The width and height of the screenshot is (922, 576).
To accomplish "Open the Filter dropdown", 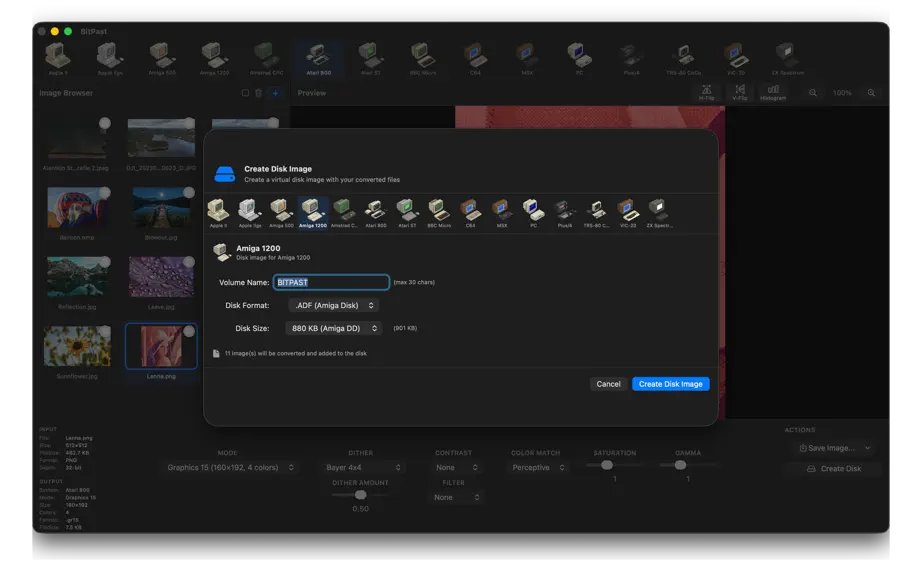I will click(456, 498).
